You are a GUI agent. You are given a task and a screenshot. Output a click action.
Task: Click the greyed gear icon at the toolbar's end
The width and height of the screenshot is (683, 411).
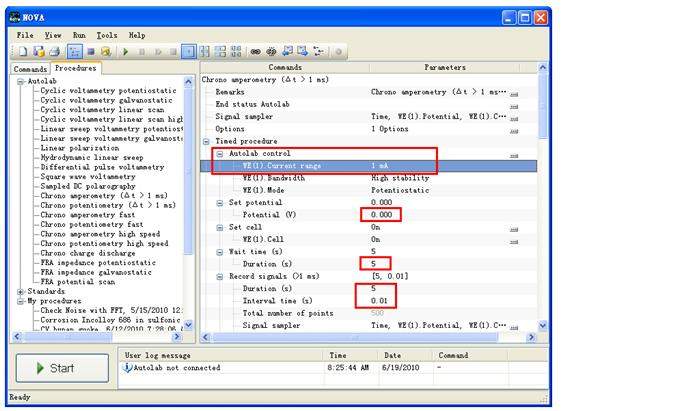coord(338,52)
